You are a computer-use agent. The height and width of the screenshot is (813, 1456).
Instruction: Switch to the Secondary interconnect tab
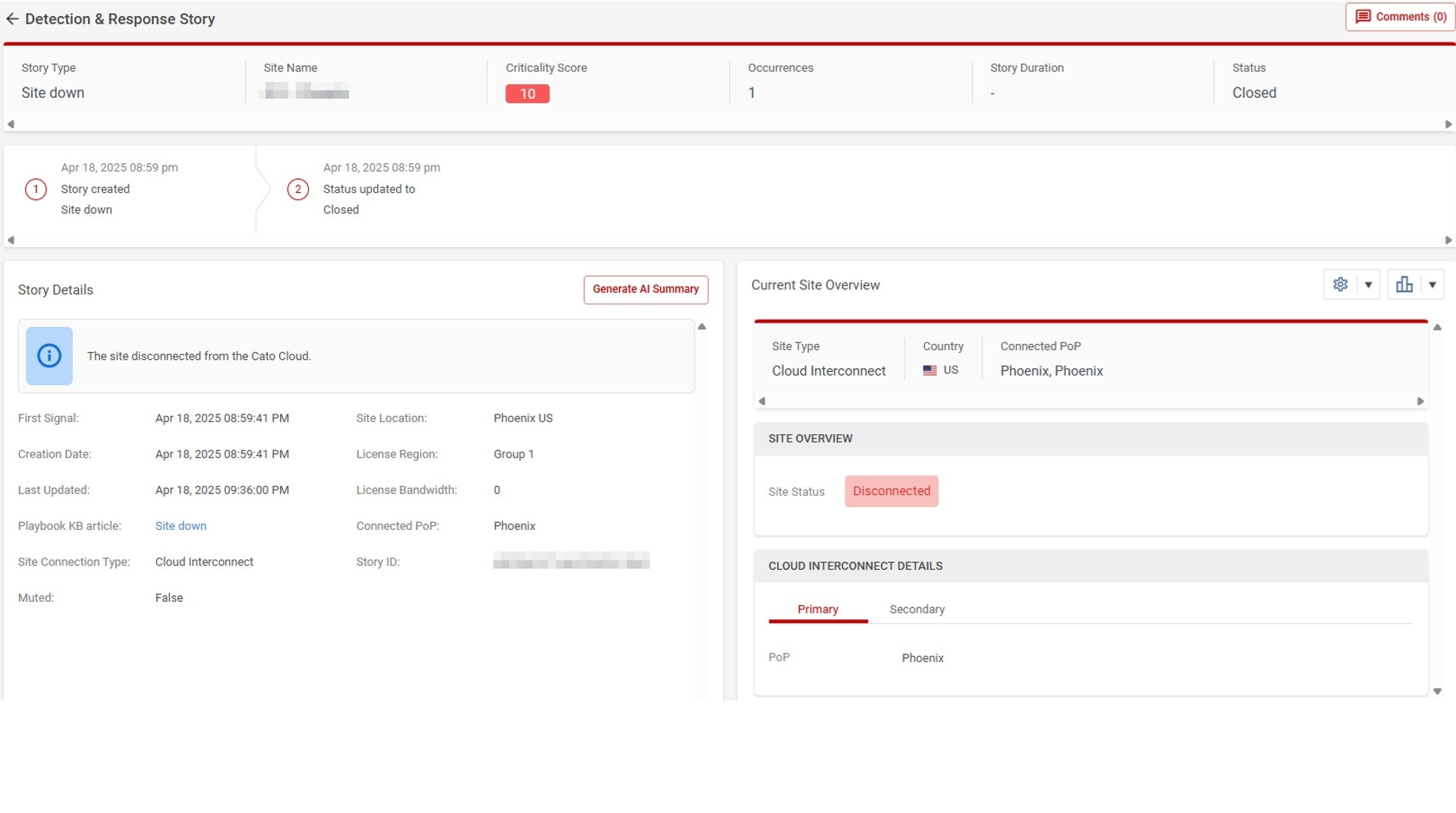click(x=917, y=610)
